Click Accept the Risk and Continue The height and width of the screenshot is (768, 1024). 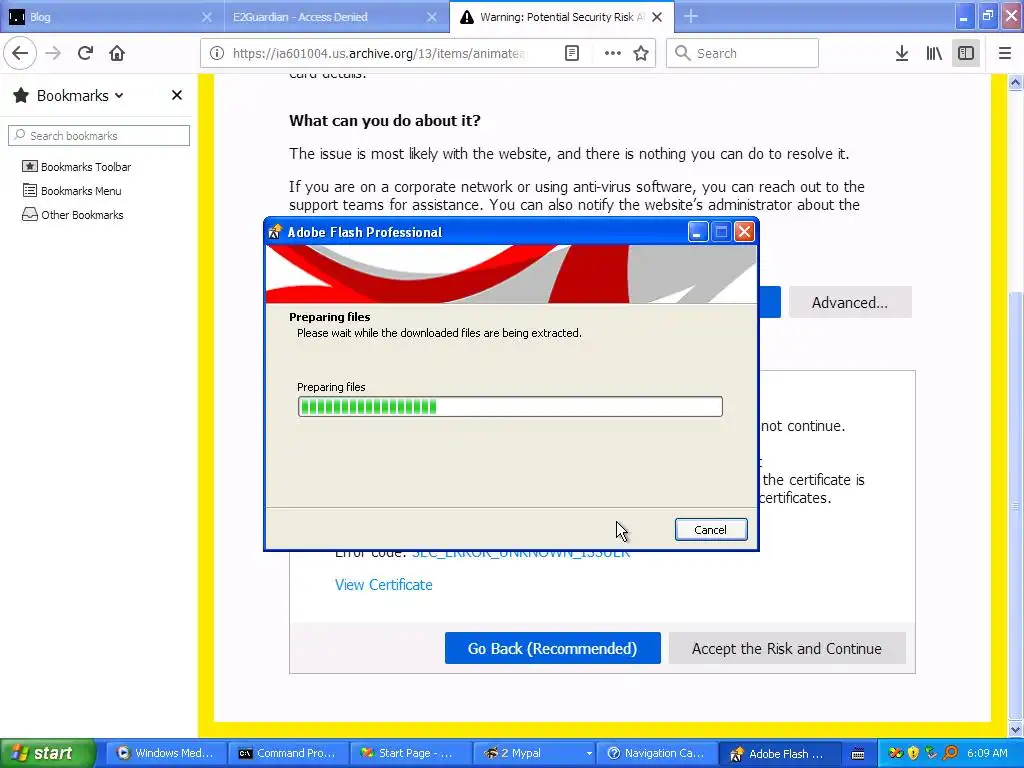(x=786, y=648)
